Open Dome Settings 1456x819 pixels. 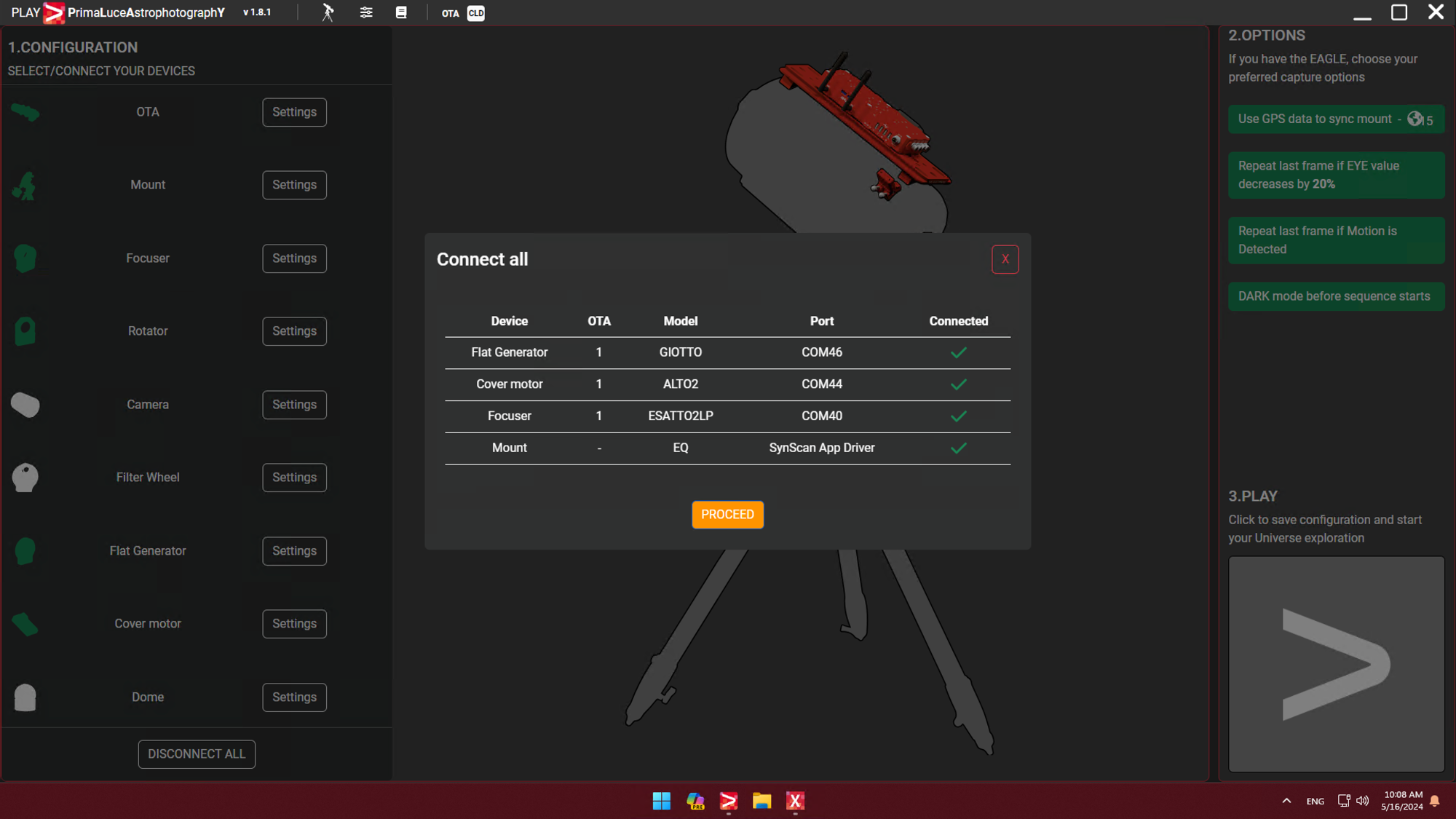point(294,697)
